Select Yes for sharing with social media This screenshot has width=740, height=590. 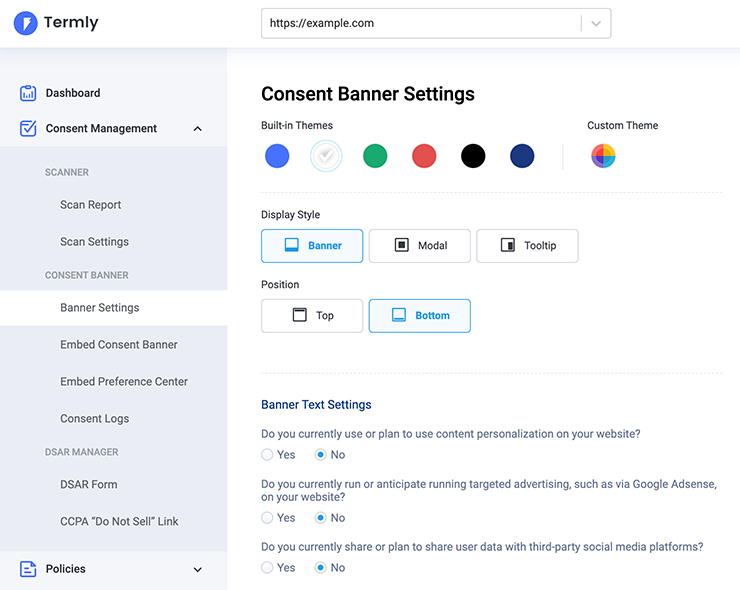(267, 567)
